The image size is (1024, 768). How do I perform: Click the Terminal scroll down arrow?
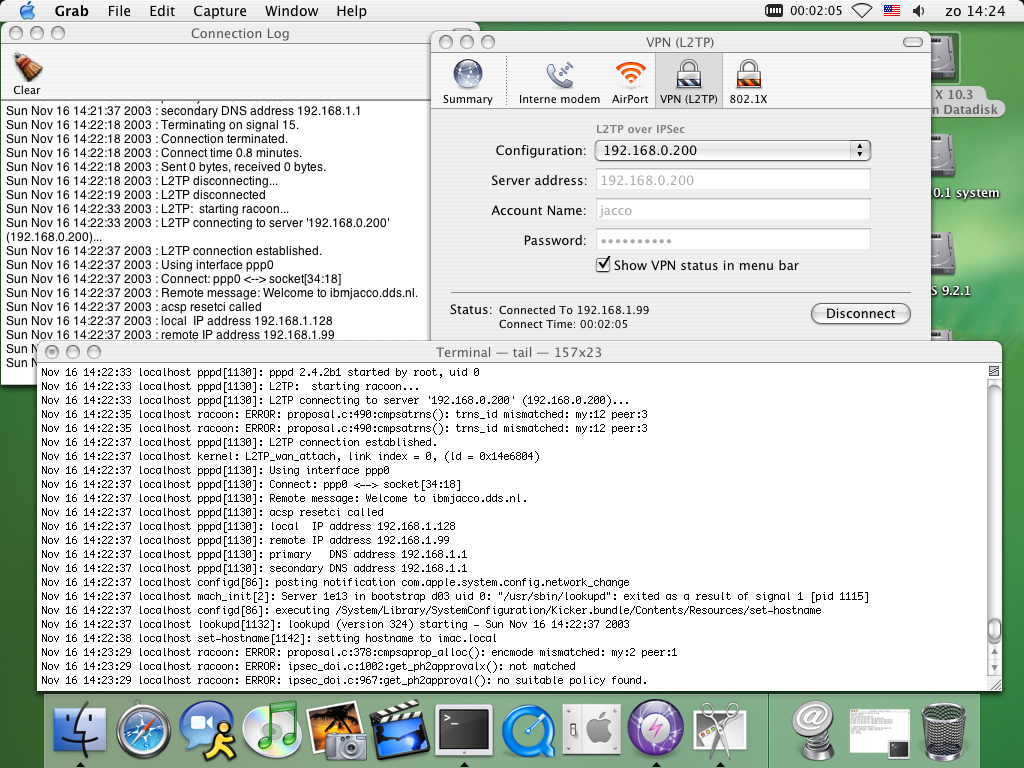click(x=994, y=667)
